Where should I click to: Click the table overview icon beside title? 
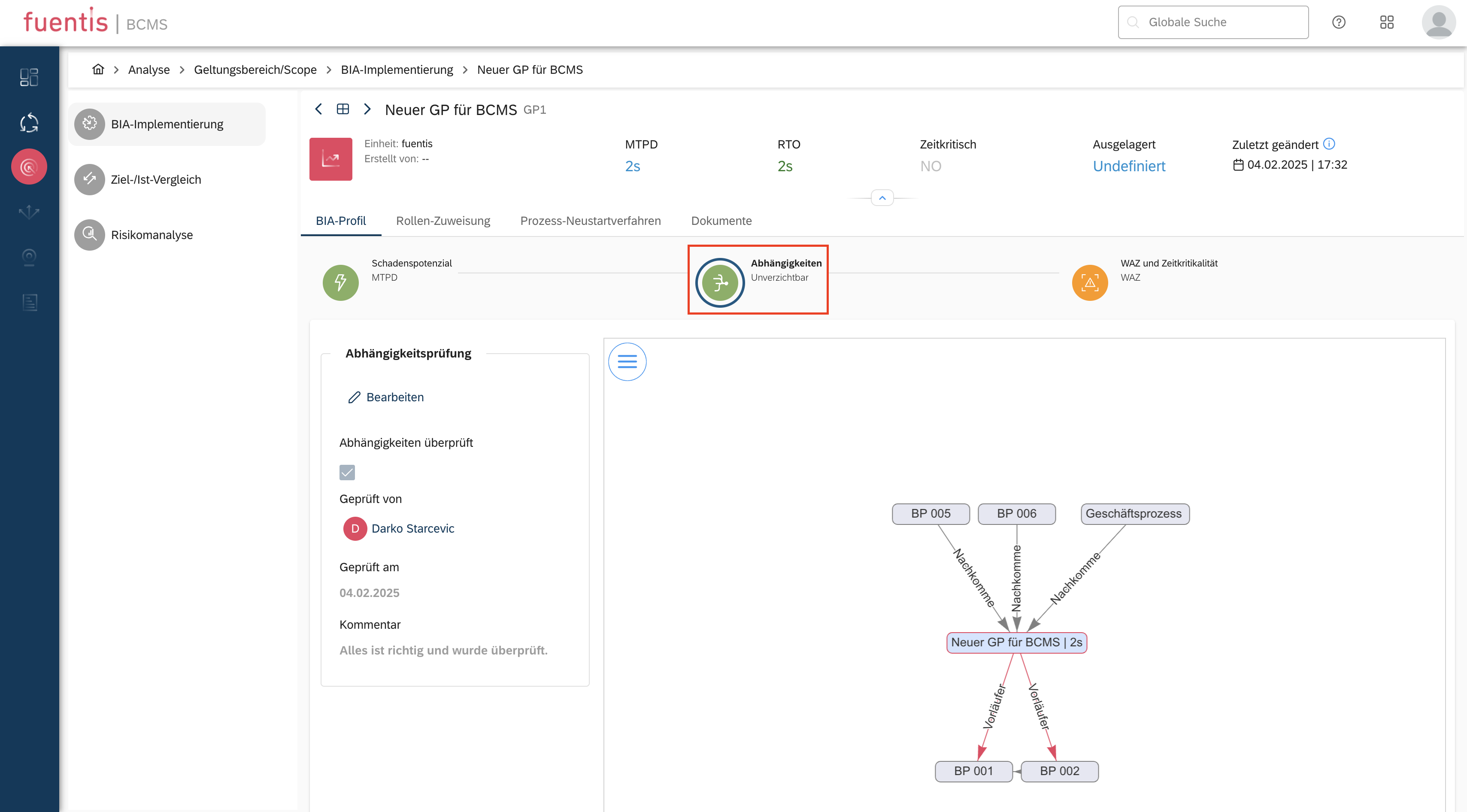(343, 109)
